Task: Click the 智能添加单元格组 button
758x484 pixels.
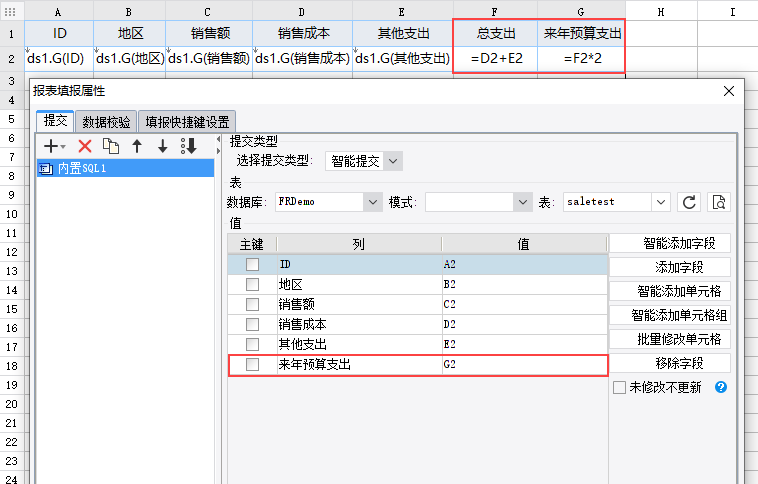Action: tap(670, 315)
